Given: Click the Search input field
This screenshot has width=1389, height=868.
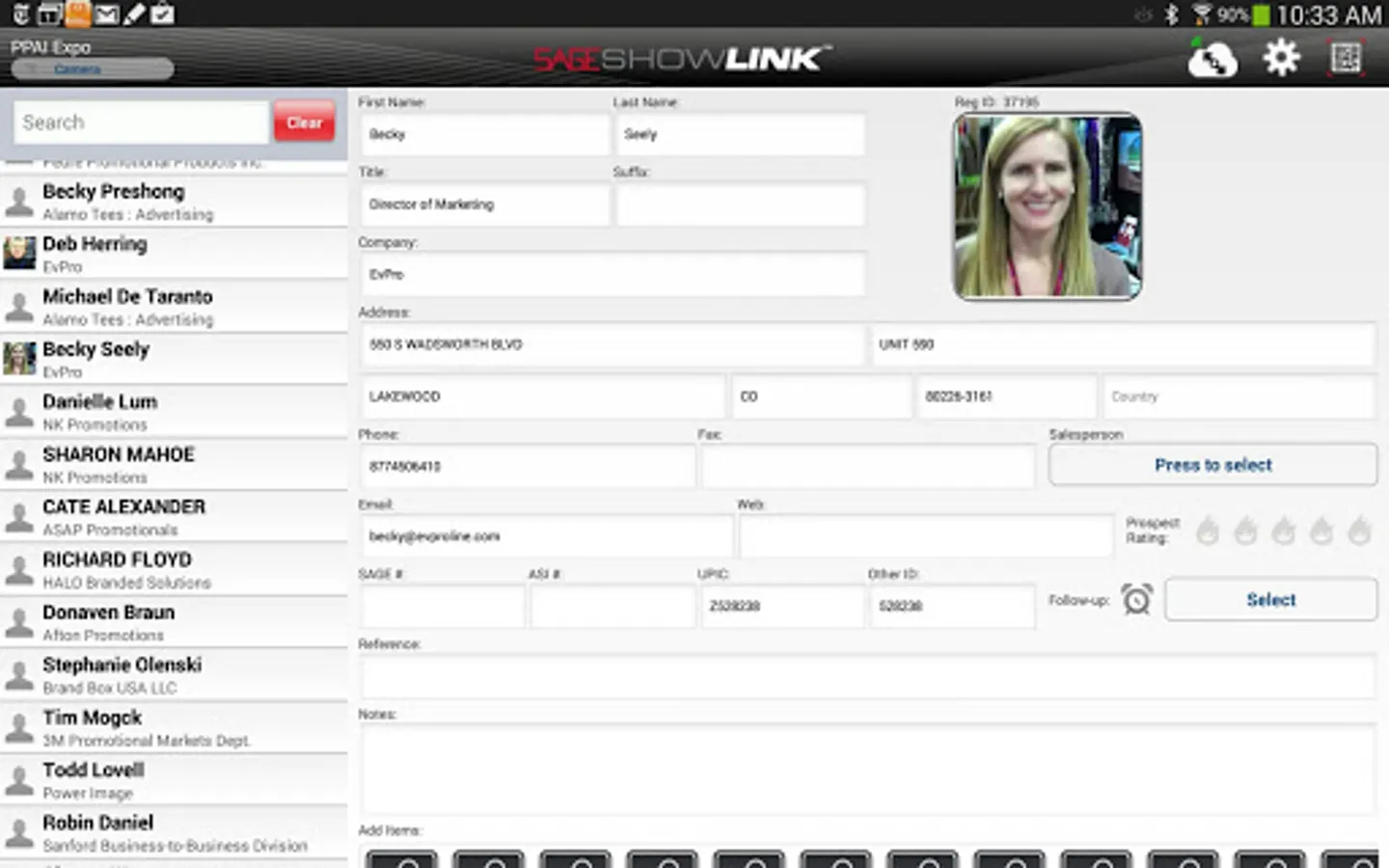Looking at the screenshot, I should (x=141, y=122).
